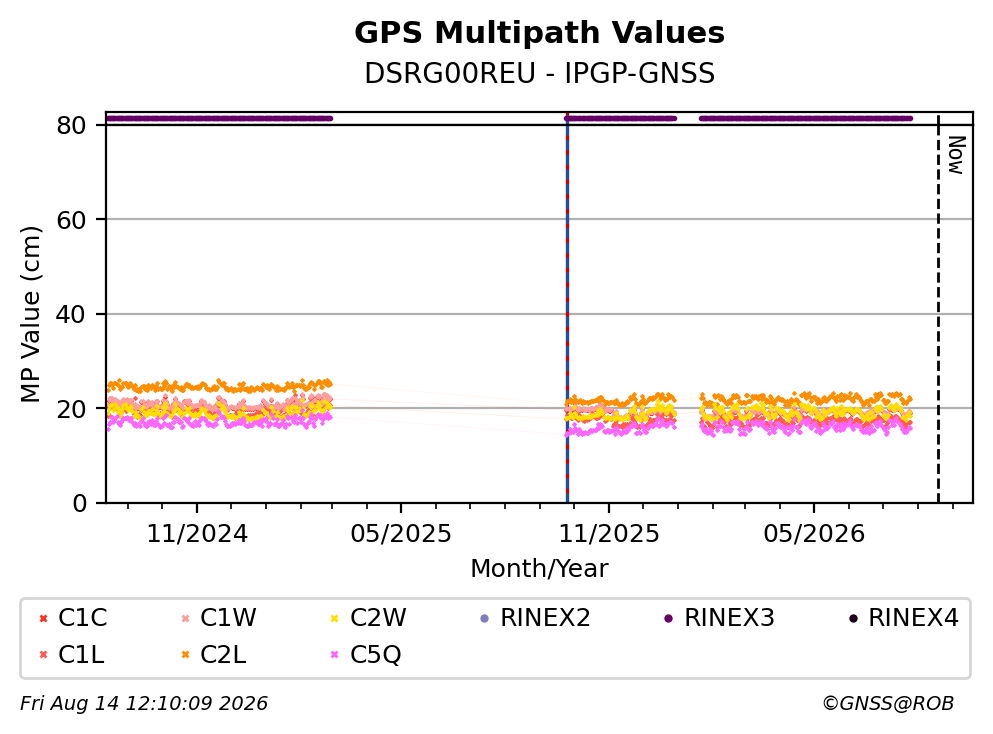Click the chart title GPS Multipath Values
The height and width of the screenshot is (734, 993).
pyautogui.click(x=539, y=33)
